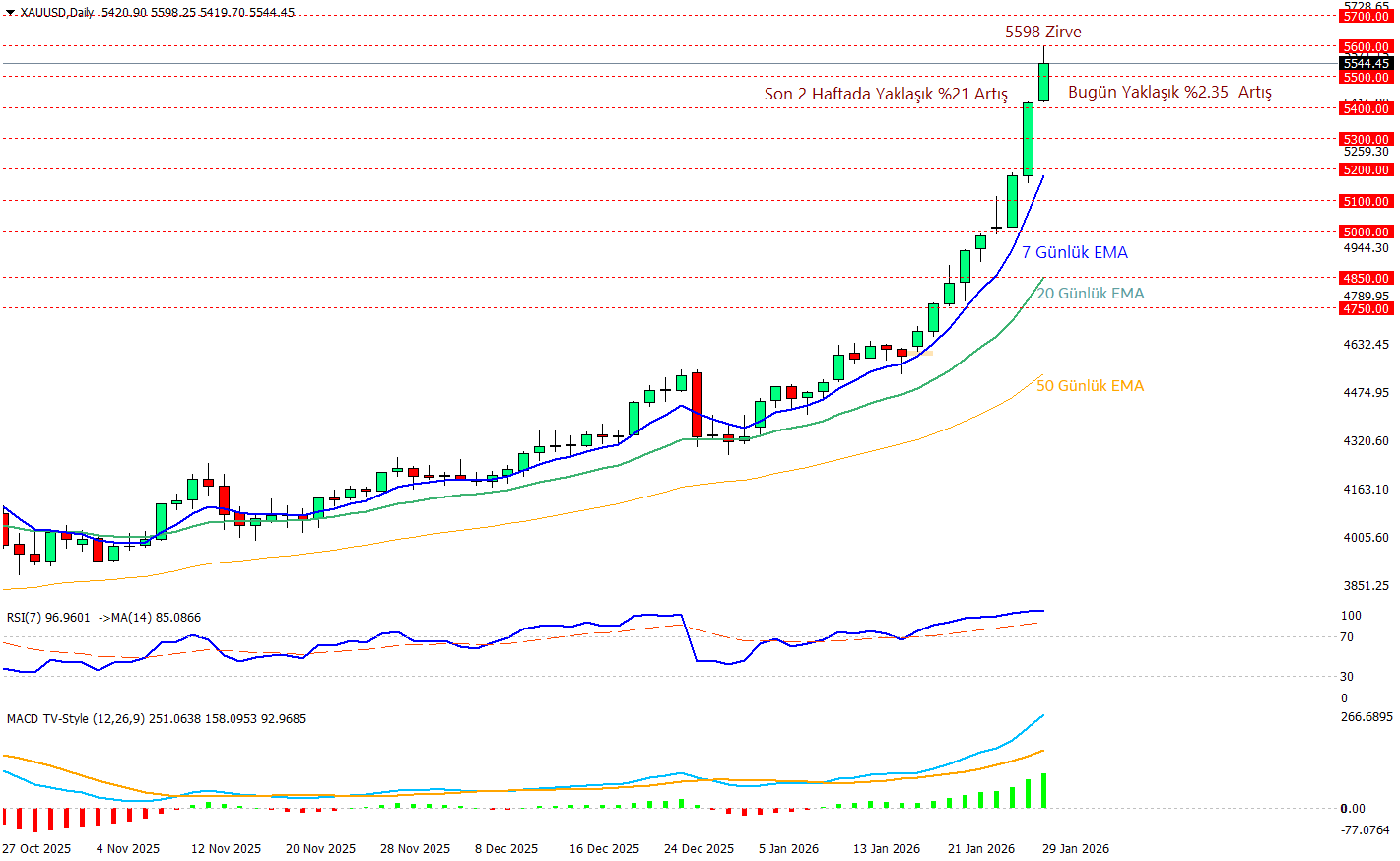
Task: Click the '29 Jan 2026' date label
Action: [1075, 849]
